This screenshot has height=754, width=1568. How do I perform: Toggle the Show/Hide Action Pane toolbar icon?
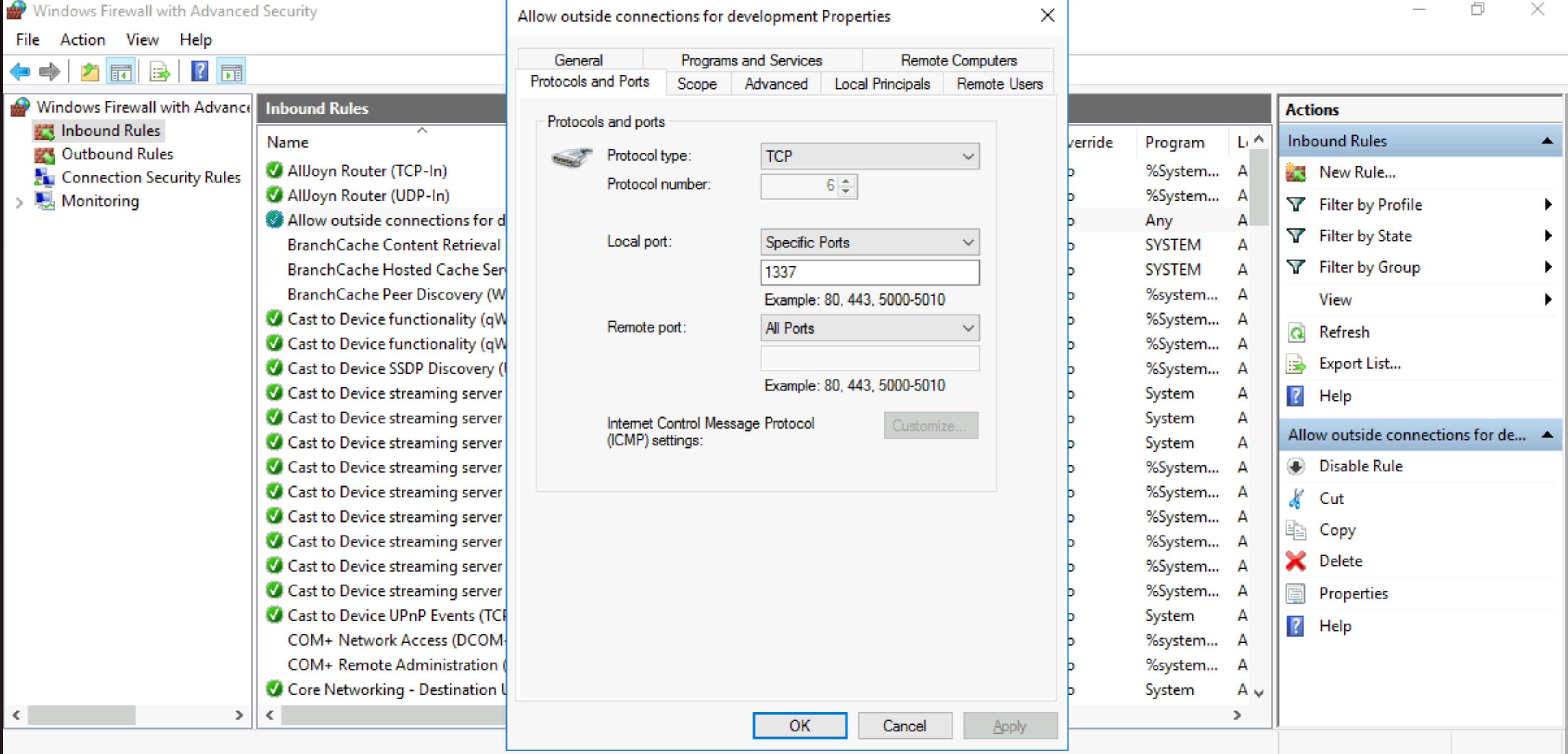[x=232, y=72]
